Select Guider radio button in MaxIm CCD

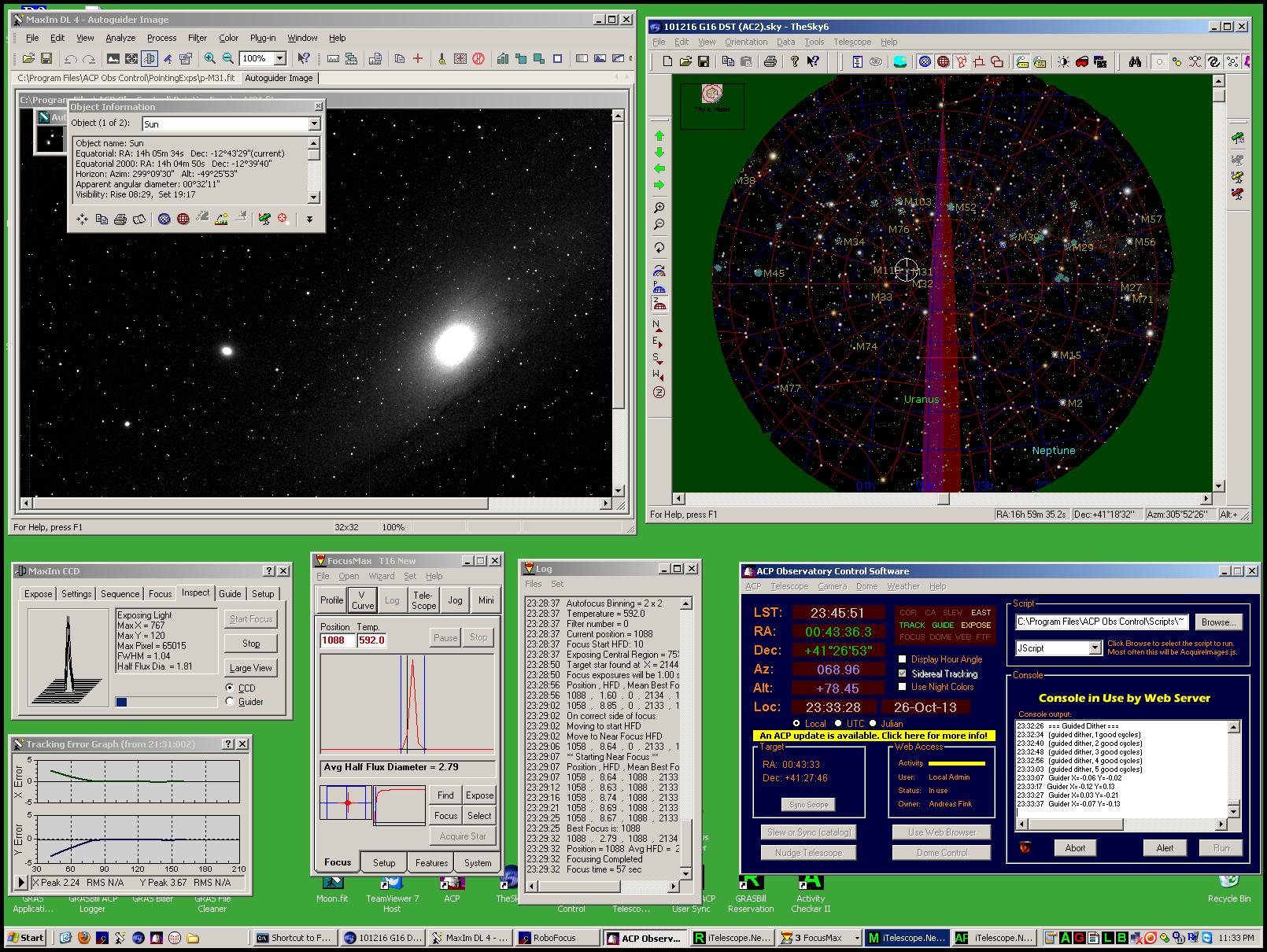pyautogui.click(x=231, y=701)
